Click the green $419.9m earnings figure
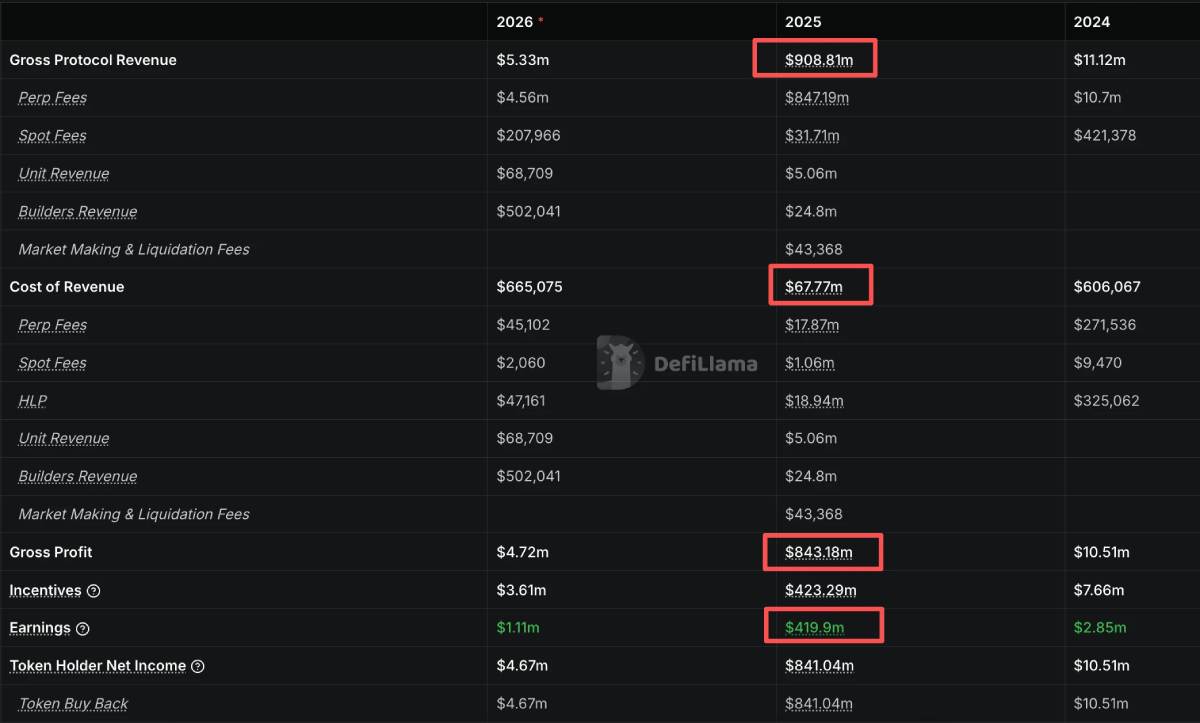 click(814, 628)
